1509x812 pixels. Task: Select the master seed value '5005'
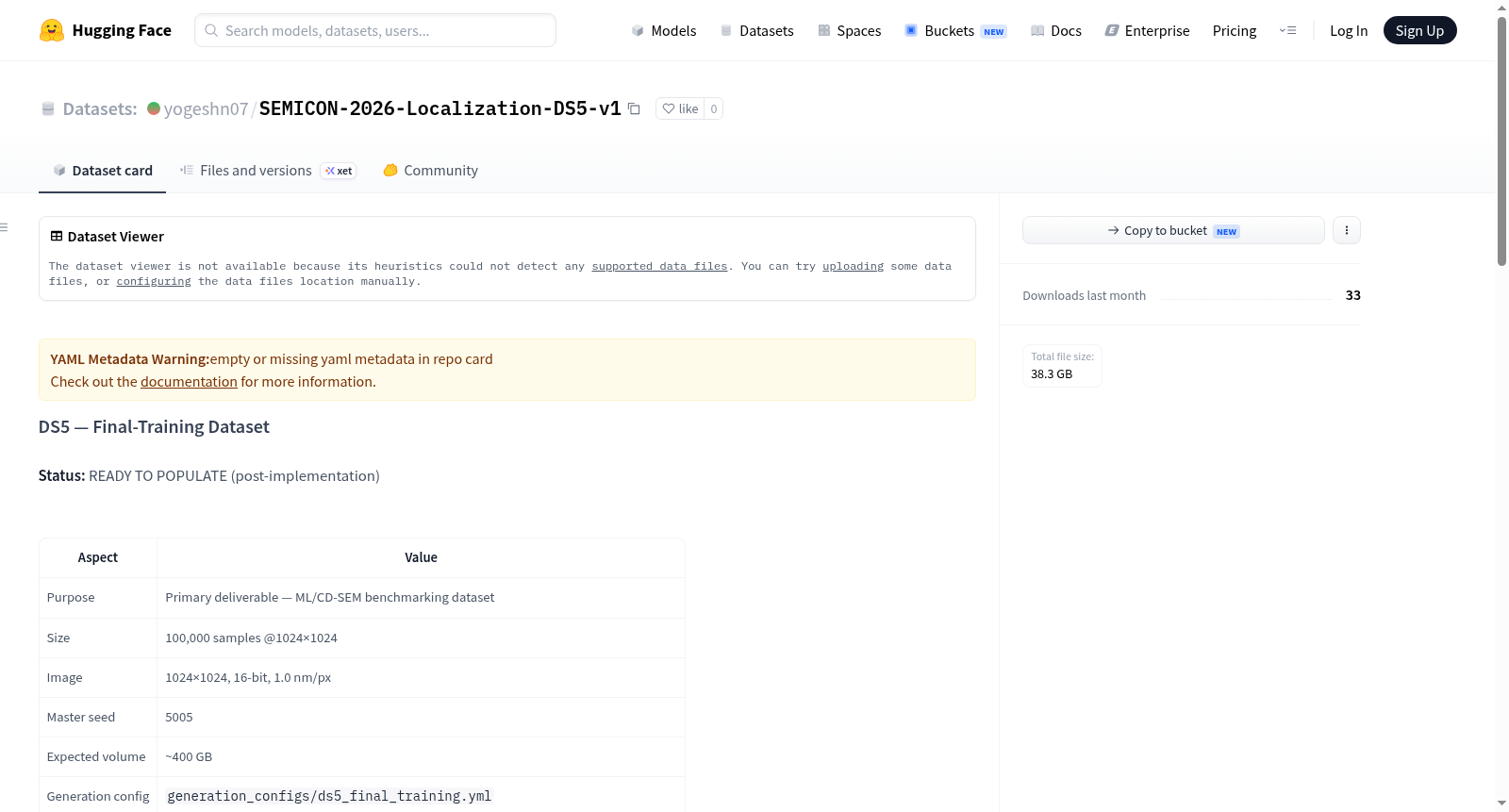tap(179, 718)
